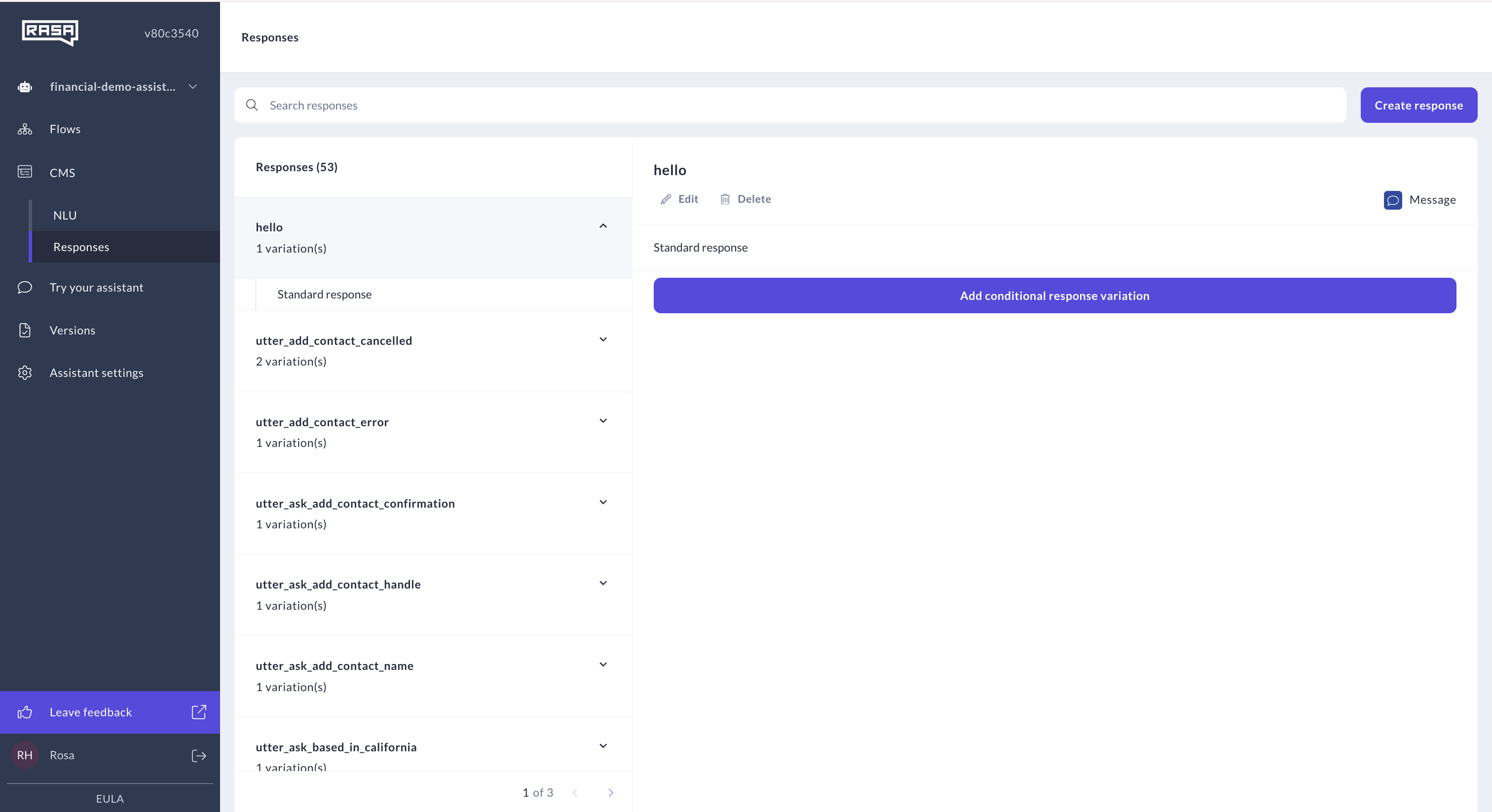The image size is (1492, 812).
Task: Select Standard response under hello in the list
Action: coord(324,294)
